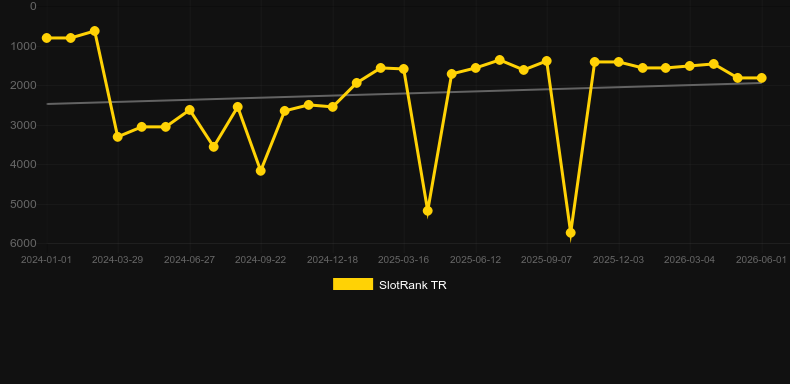Click the x-axis label 2025-12-03
The height and width of the screenshot is (384, 790).
click(618, 260)
